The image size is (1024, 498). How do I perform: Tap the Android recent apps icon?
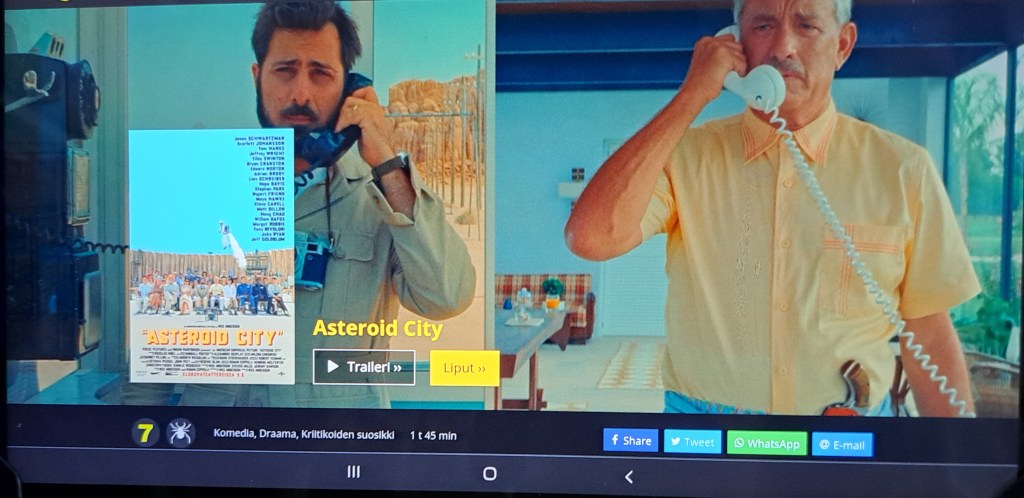(x=353, y=472)
